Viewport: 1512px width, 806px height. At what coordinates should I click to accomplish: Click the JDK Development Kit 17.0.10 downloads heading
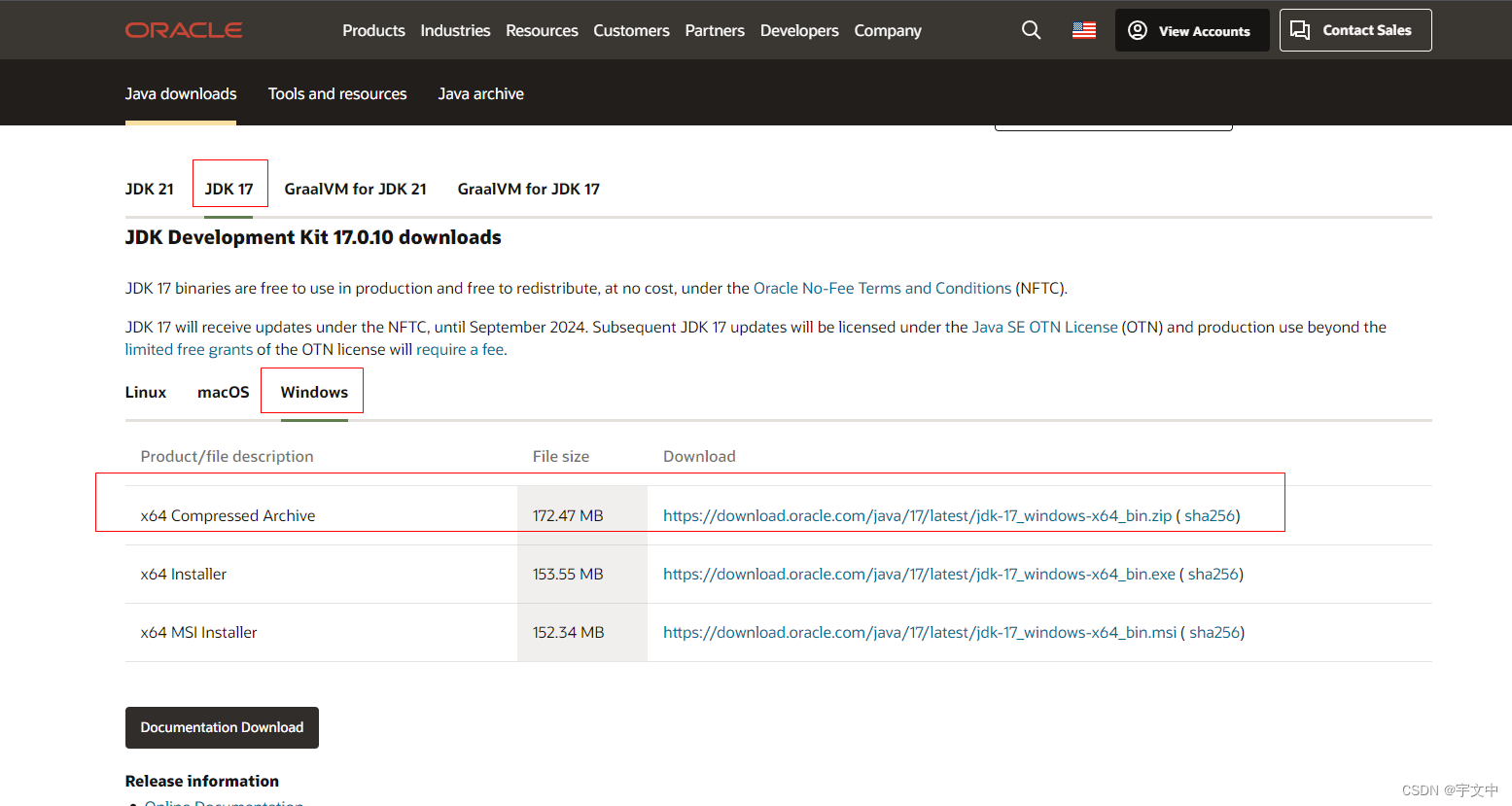[x=313, y=237]
